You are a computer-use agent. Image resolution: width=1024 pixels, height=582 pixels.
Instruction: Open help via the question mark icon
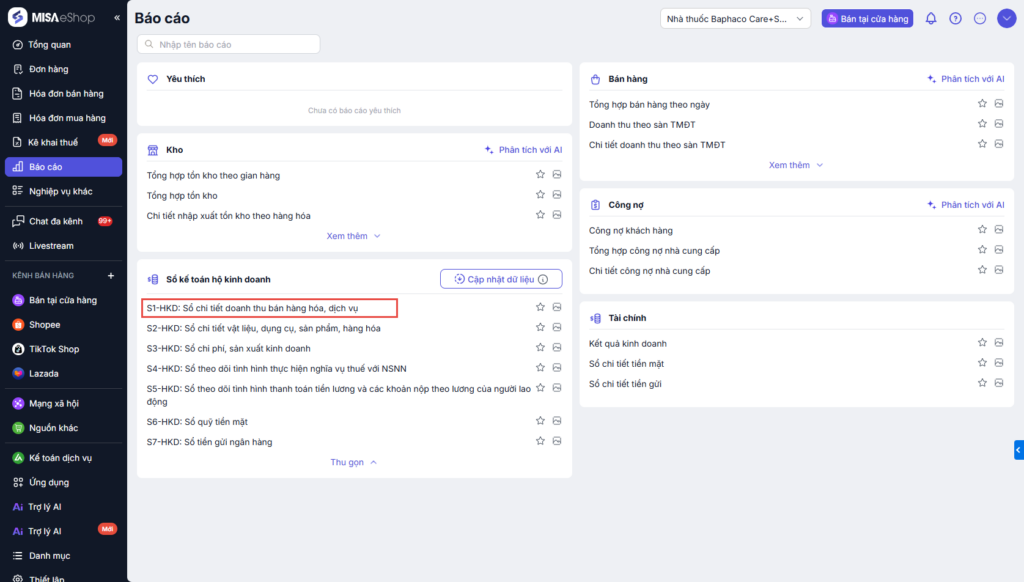(955, 18)
